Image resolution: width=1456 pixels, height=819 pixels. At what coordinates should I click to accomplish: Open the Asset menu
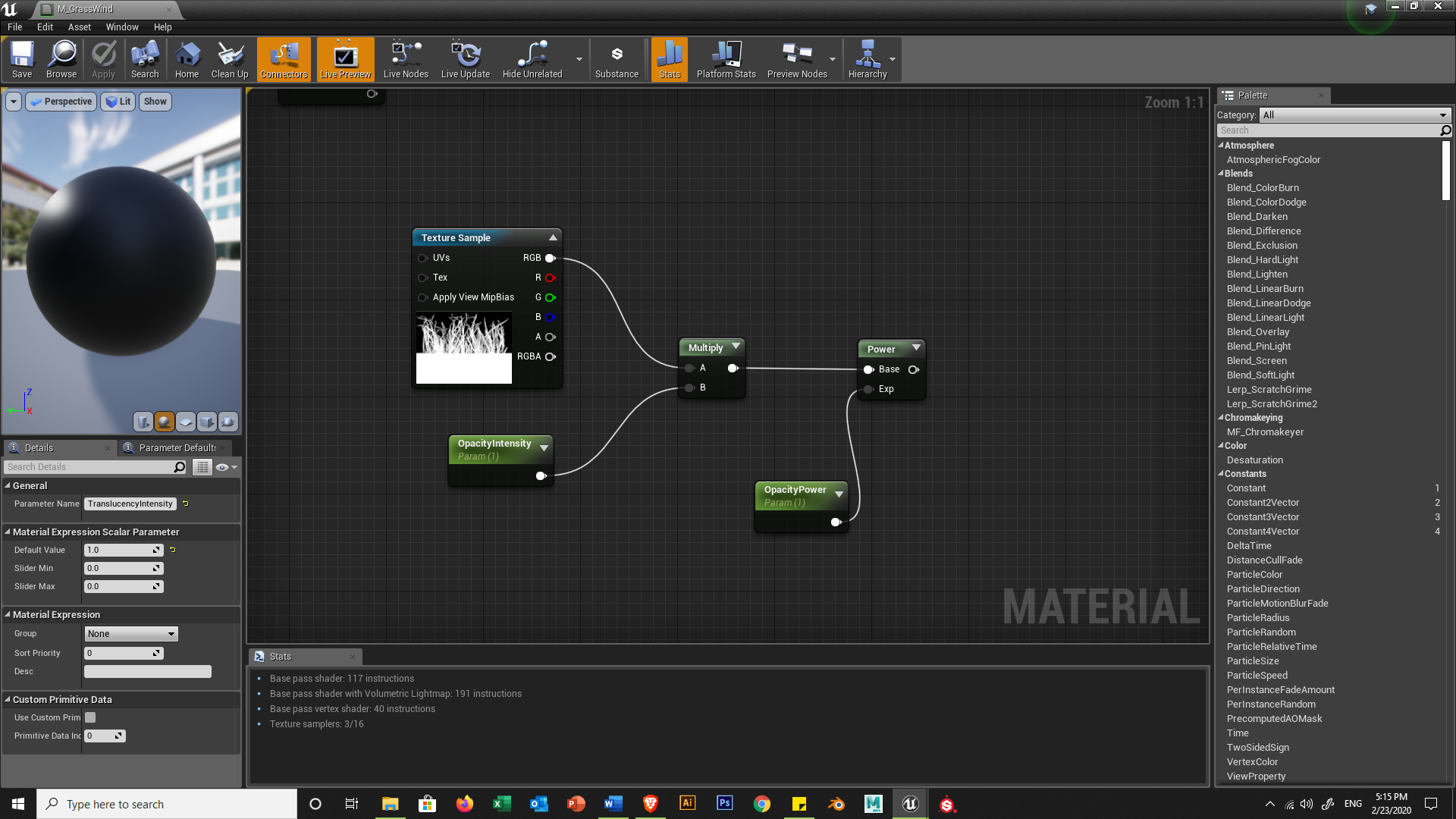pyautogui.click(x=79, y=27)
